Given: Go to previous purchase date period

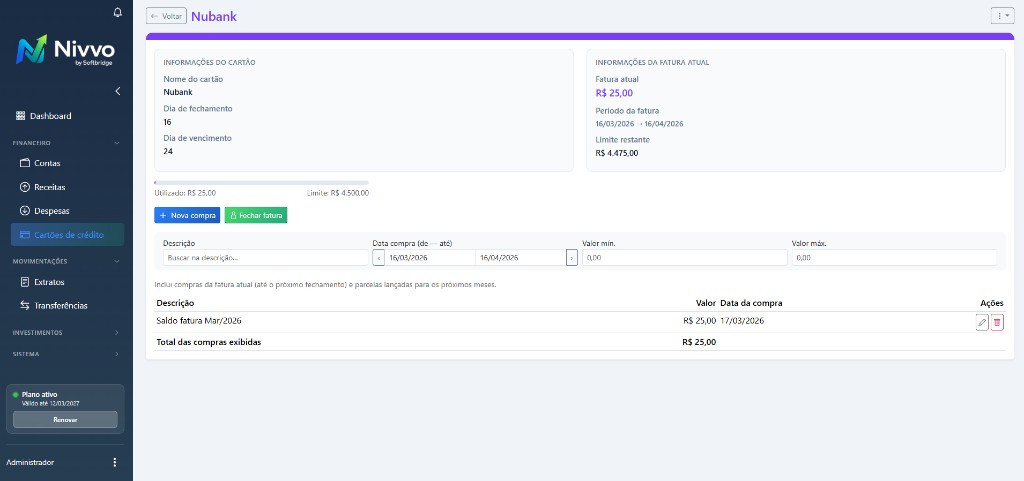Looking at the screenshot, I should [x=378, y=258].
